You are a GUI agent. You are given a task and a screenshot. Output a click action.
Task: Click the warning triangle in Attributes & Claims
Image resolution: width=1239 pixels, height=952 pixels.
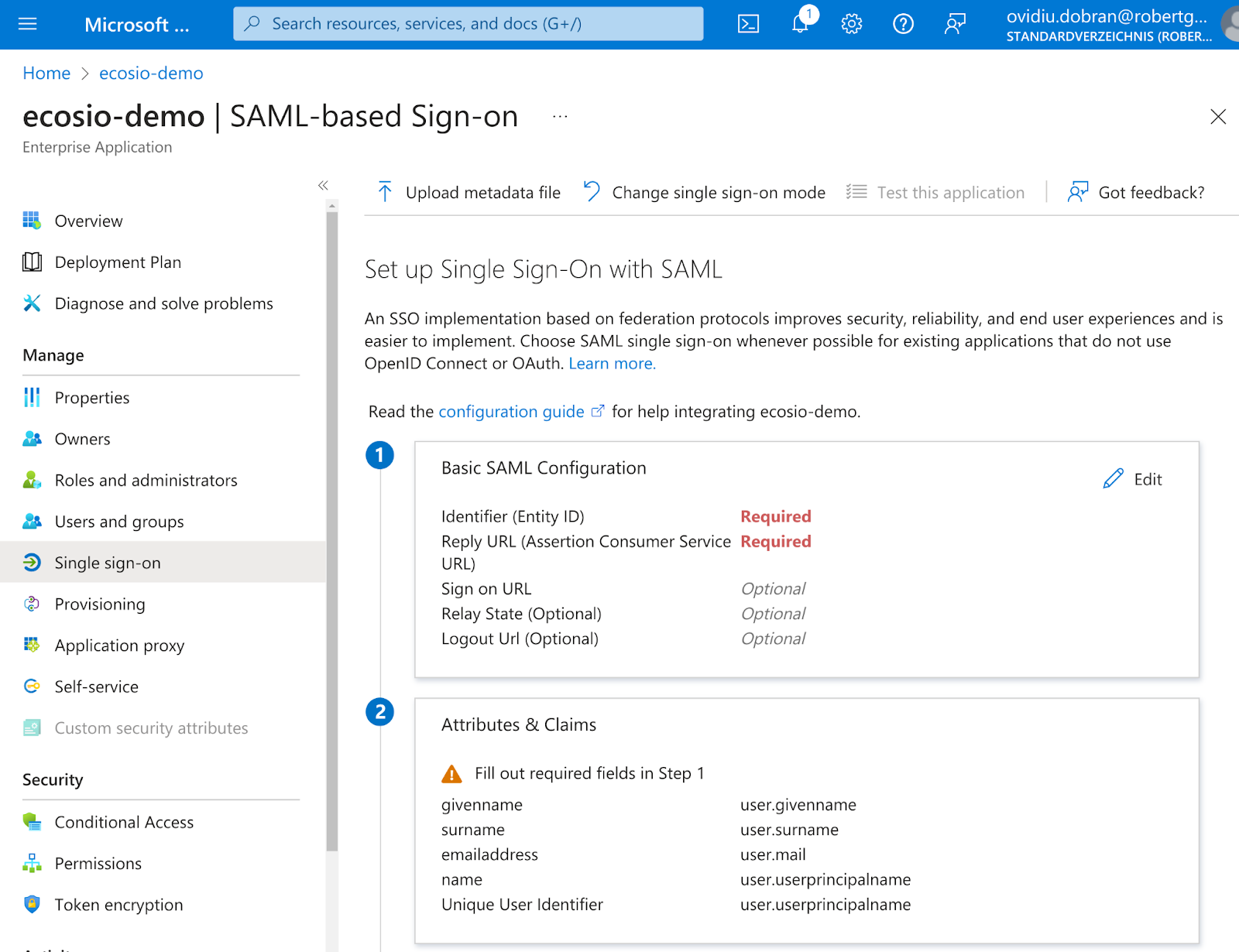tap(451, 773)
